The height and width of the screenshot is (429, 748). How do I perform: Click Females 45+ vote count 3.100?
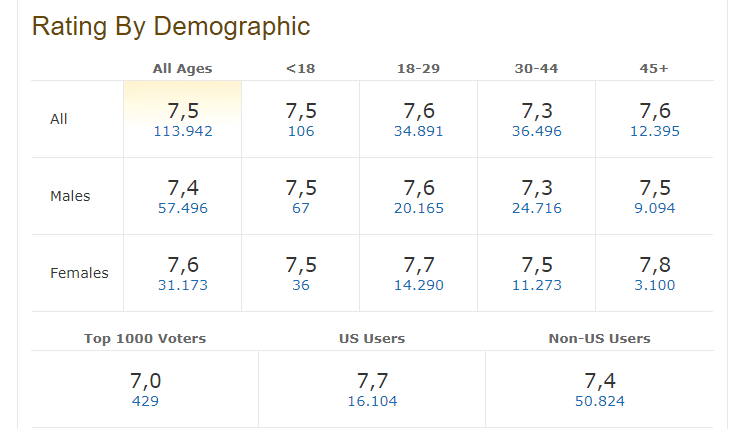point(654,285)
